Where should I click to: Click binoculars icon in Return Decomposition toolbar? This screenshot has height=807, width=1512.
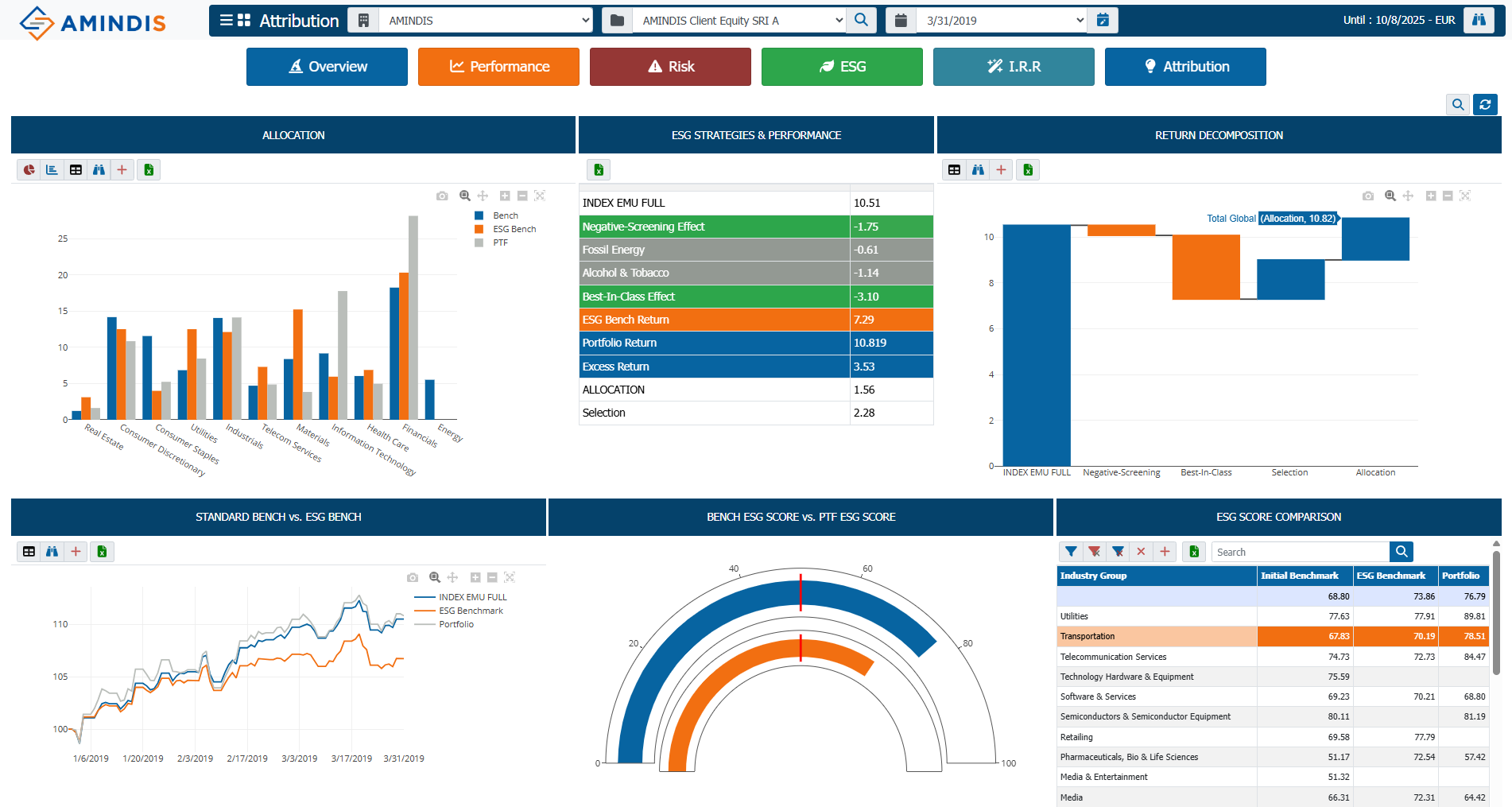click(x=978, y=170)
